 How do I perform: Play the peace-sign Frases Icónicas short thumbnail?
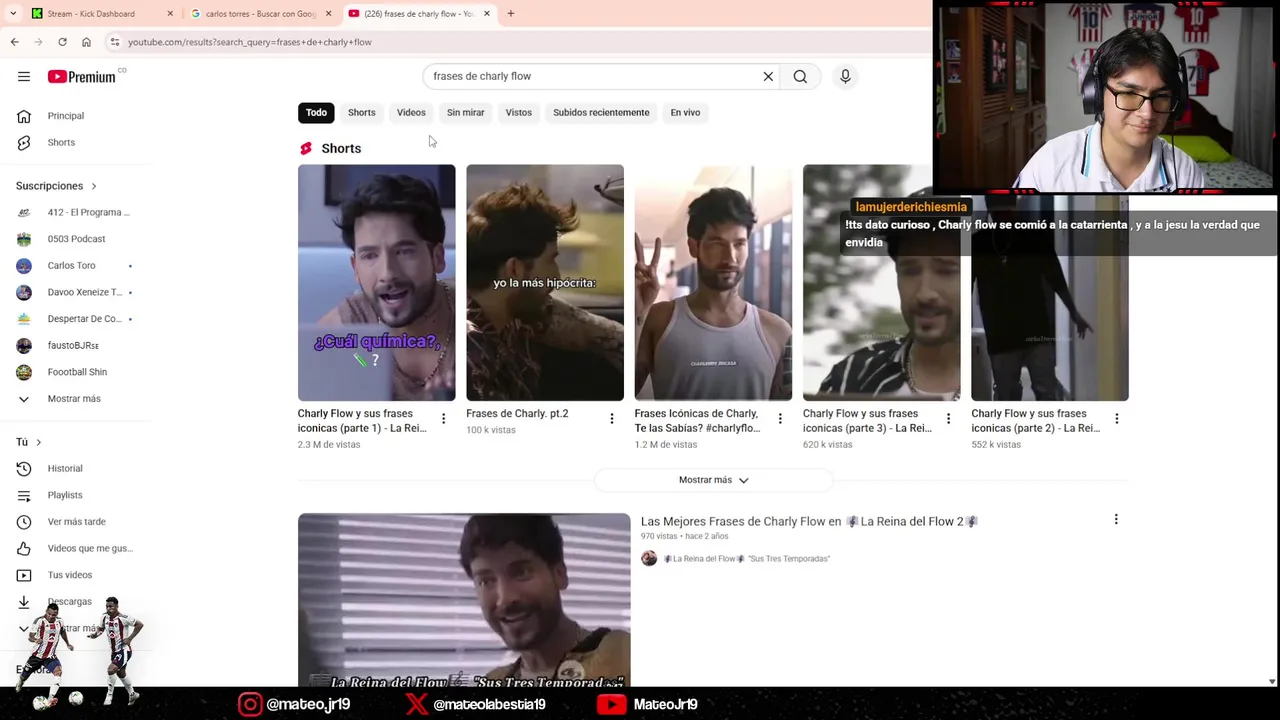click(x=713, y=283)
